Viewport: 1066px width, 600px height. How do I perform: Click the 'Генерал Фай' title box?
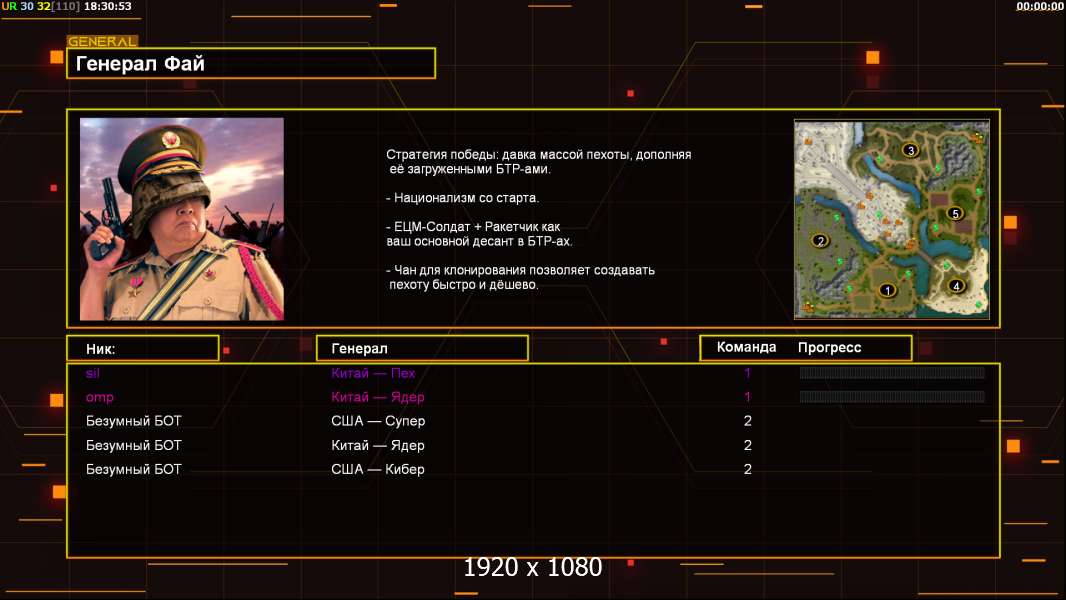(x=251, y=63)
